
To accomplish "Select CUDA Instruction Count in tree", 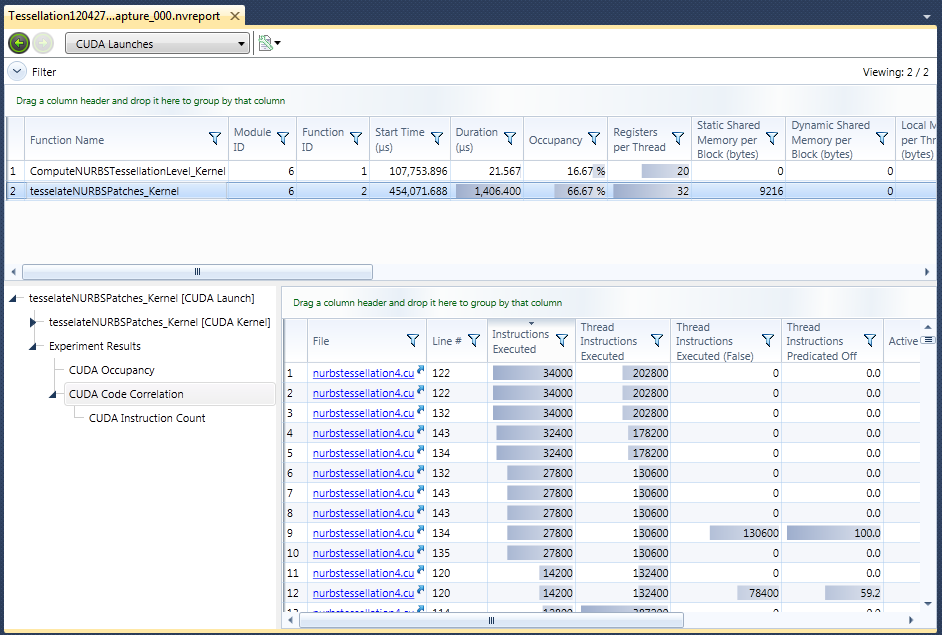I will 147,418.
